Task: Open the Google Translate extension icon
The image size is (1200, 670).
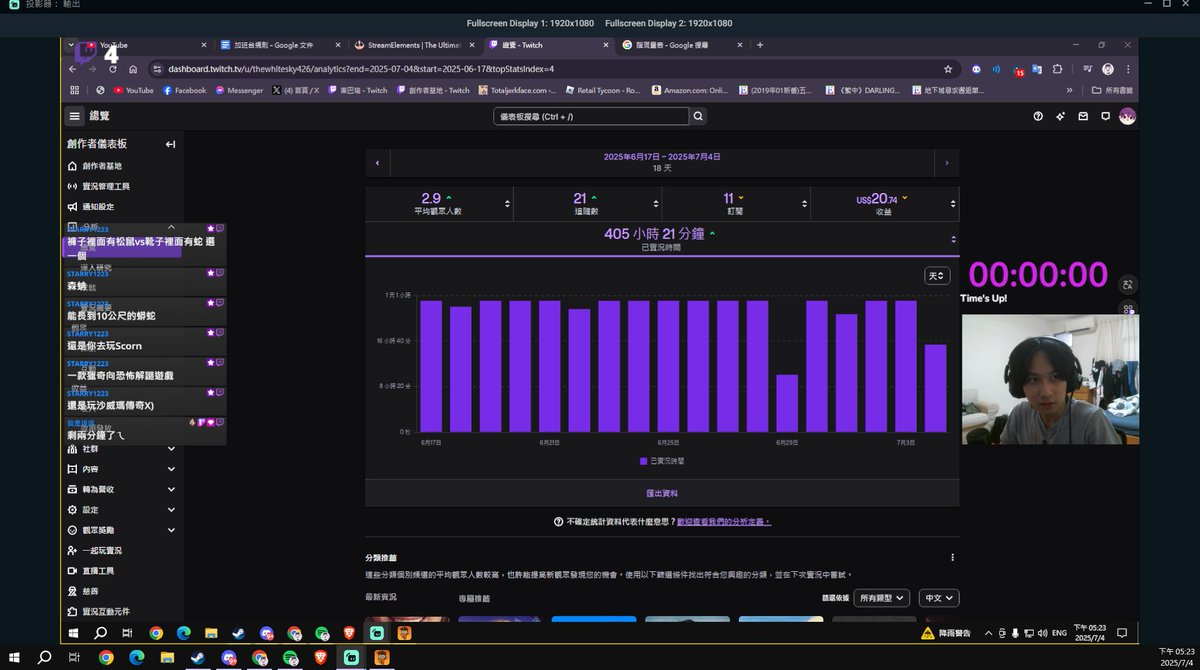Action: (1038, 69)
